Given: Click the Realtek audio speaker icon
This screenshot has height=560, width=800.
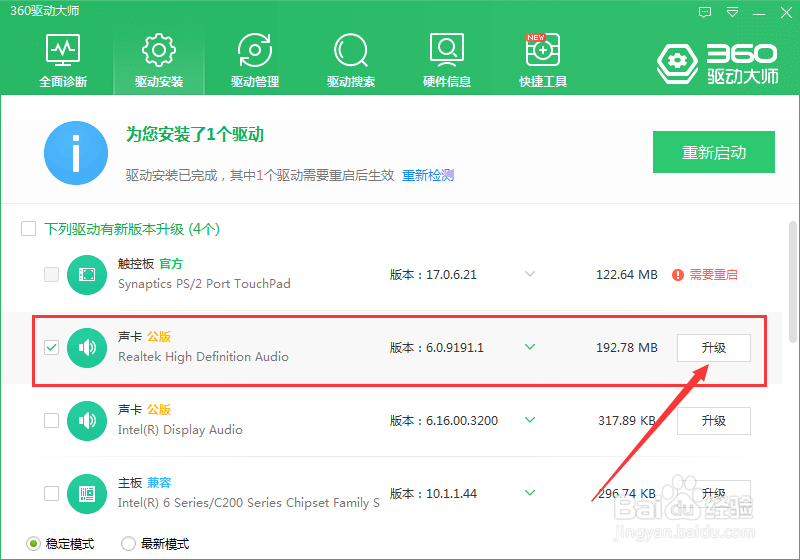Looking at the screenshot, I should coord(87,348).
